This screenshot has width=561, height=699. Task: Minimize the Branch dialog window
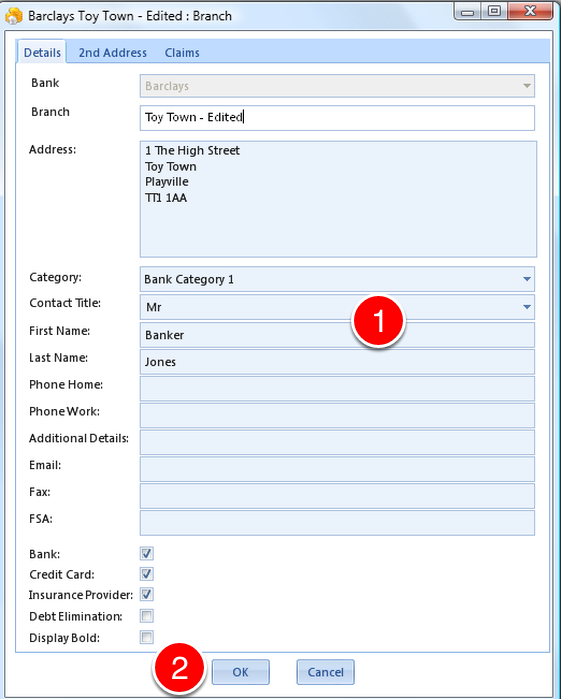[468, 11]
